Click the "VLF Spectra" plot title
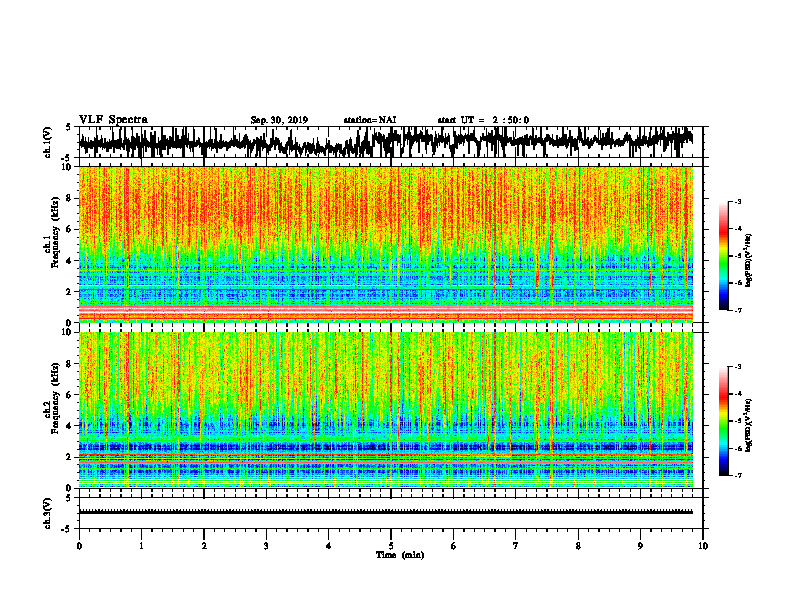 pos(113,120)
